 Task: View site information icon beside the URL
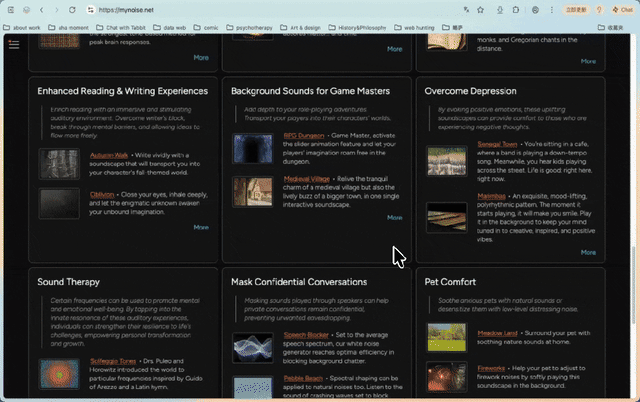click(91, 10)
